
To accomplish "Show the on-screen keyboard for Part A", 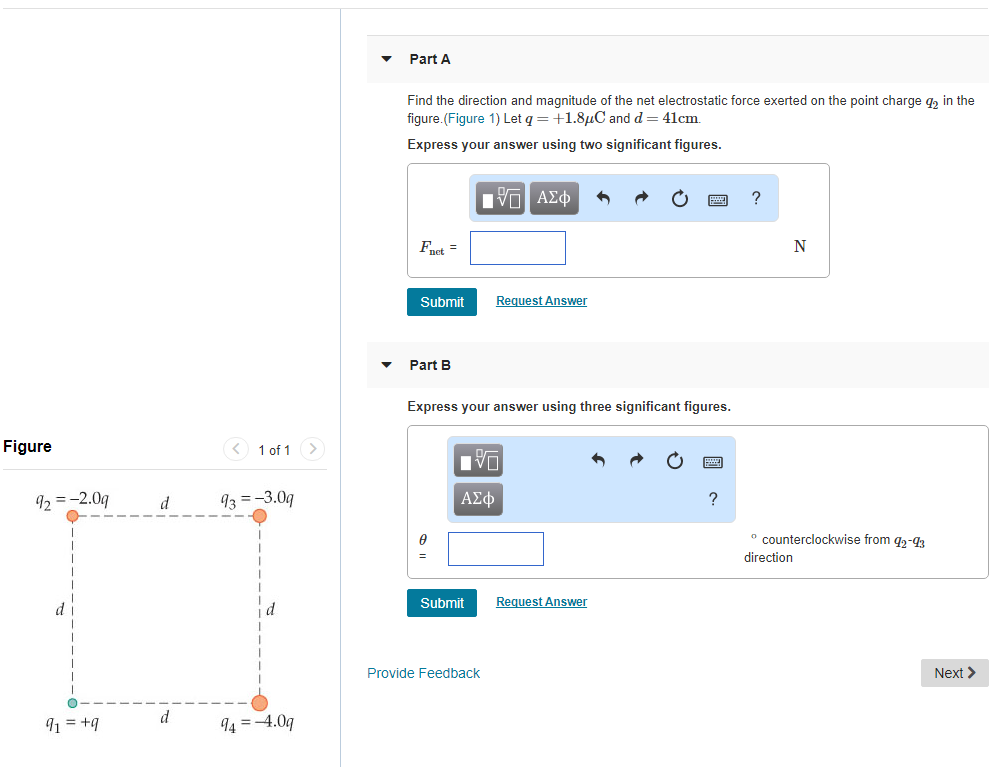I will coord(718,198).
